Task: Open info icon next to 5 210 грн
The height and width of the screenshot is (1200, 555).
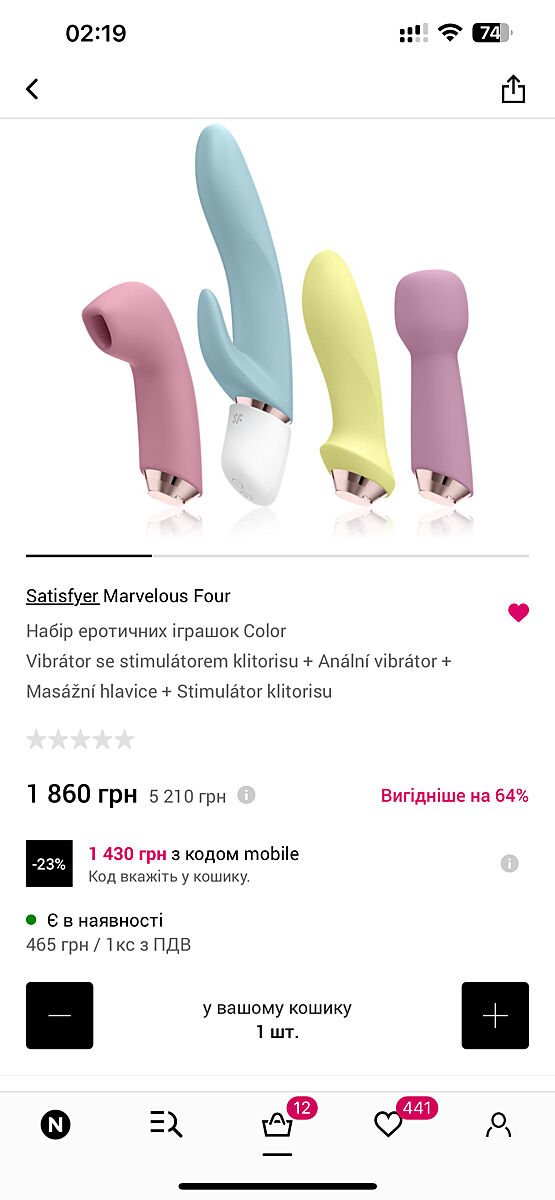Action: click(x=246, y=795)
